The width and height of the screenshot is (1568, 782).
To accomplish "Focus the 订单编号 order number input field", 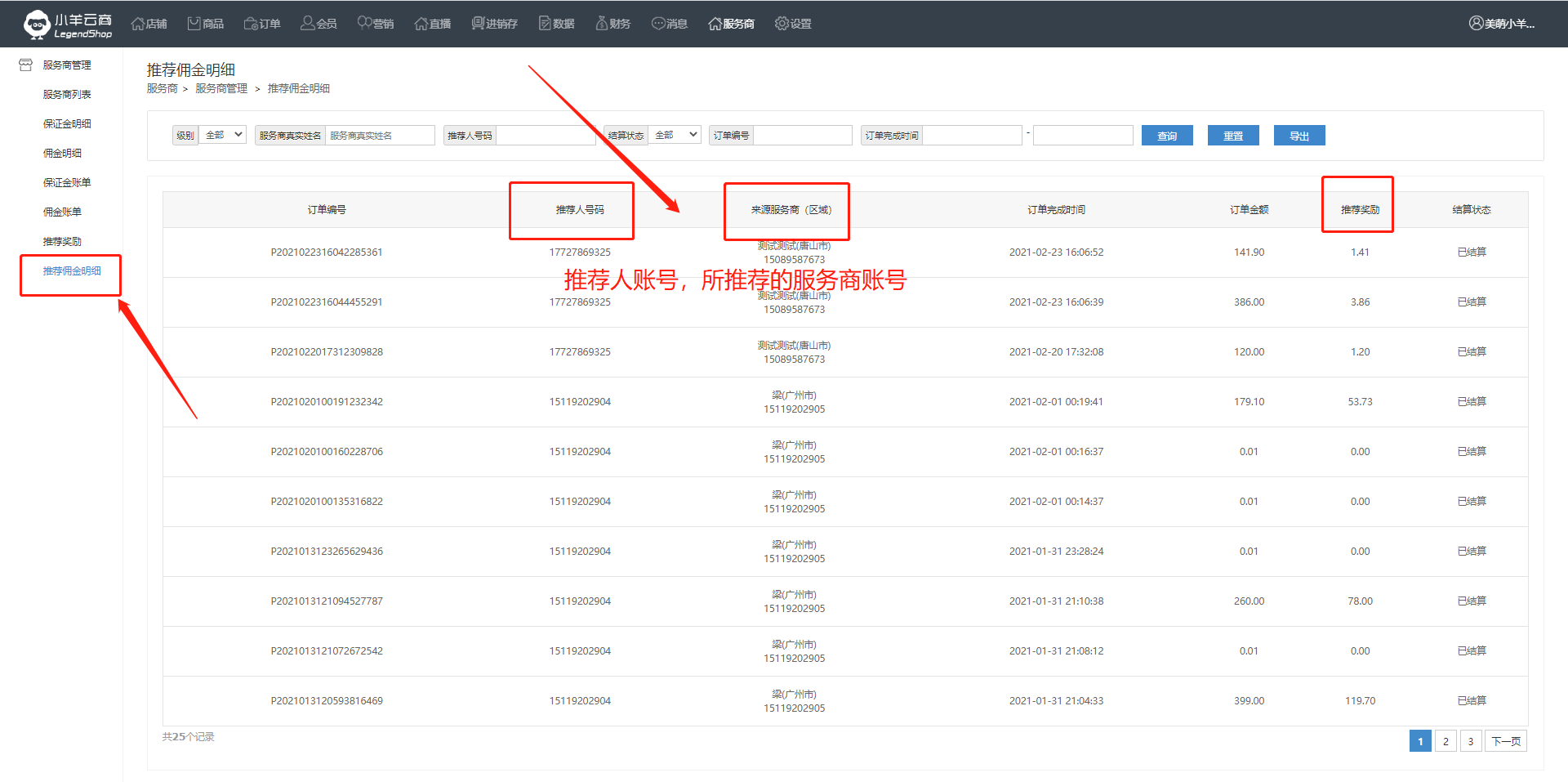I will tap(802, 135).
